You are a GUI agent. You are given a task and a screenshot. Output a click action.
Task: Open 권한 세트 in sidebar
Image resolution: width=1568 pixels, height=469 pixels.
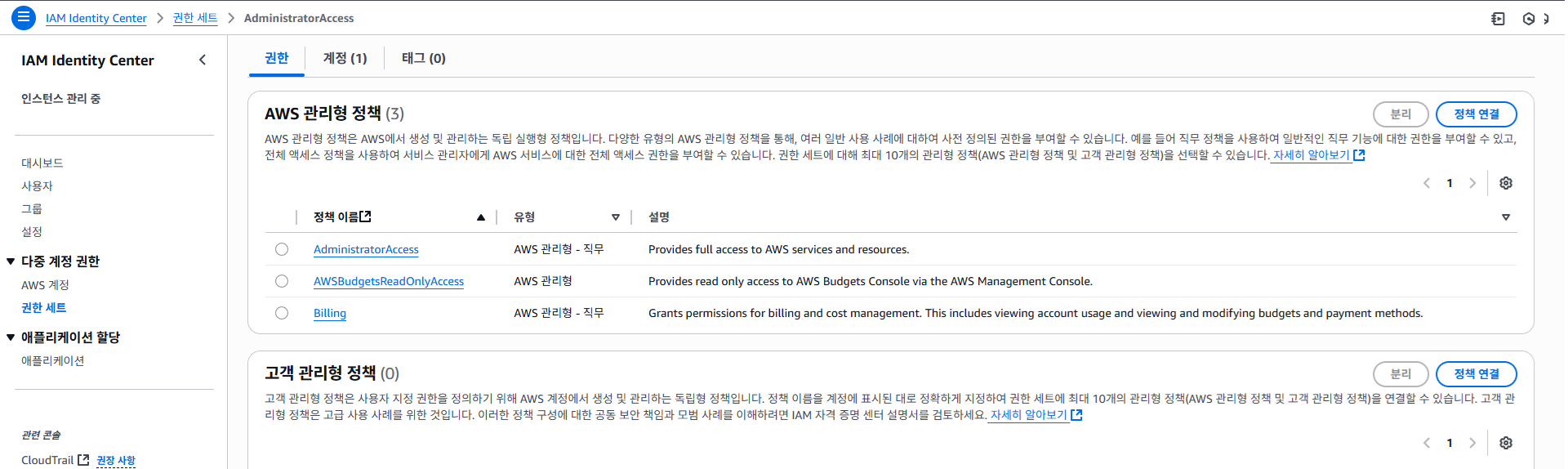coord(43,308)
